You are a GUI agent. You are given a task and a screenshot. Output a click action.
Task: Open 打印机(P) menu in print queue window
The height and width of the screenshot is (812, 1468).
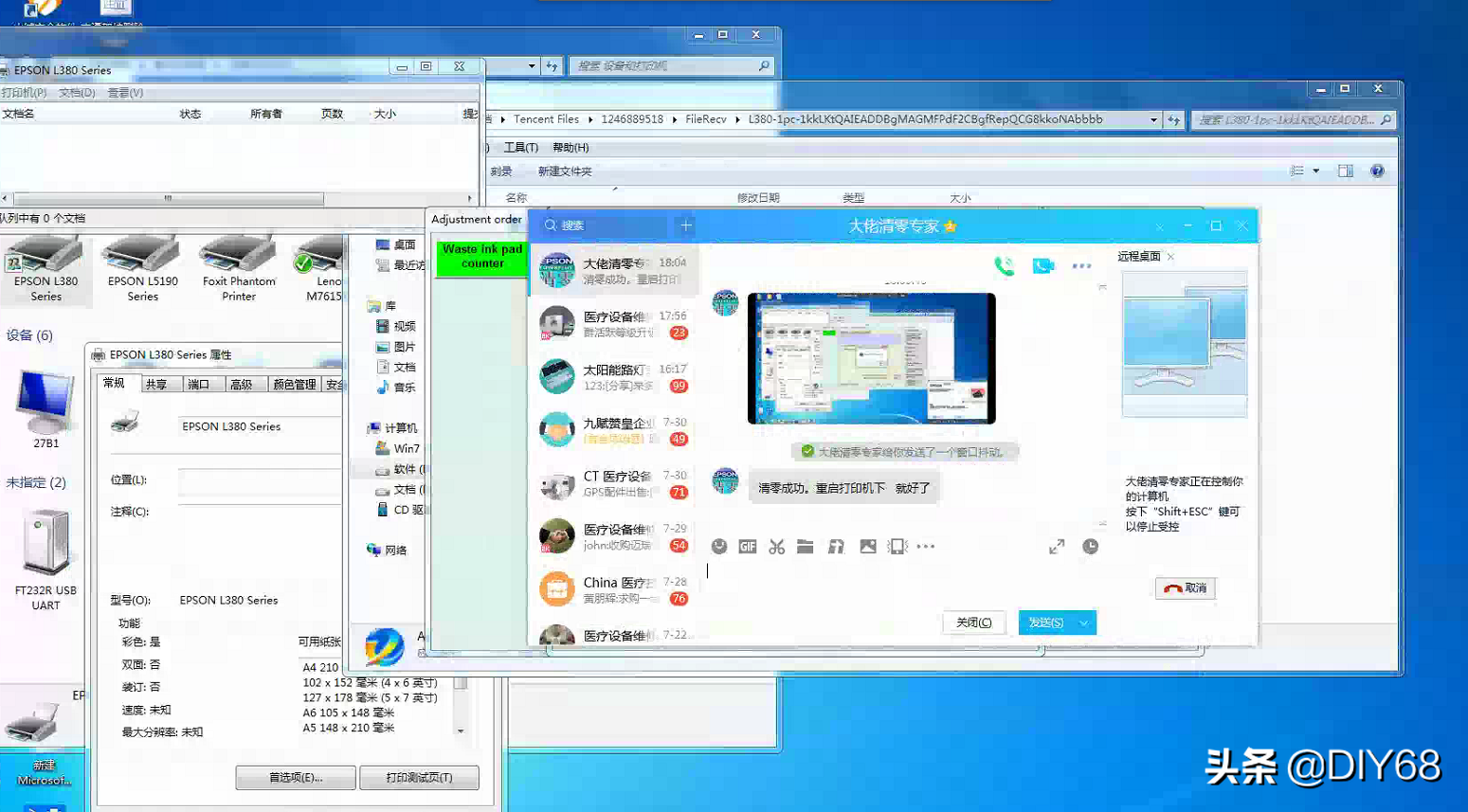pos(25,93)
